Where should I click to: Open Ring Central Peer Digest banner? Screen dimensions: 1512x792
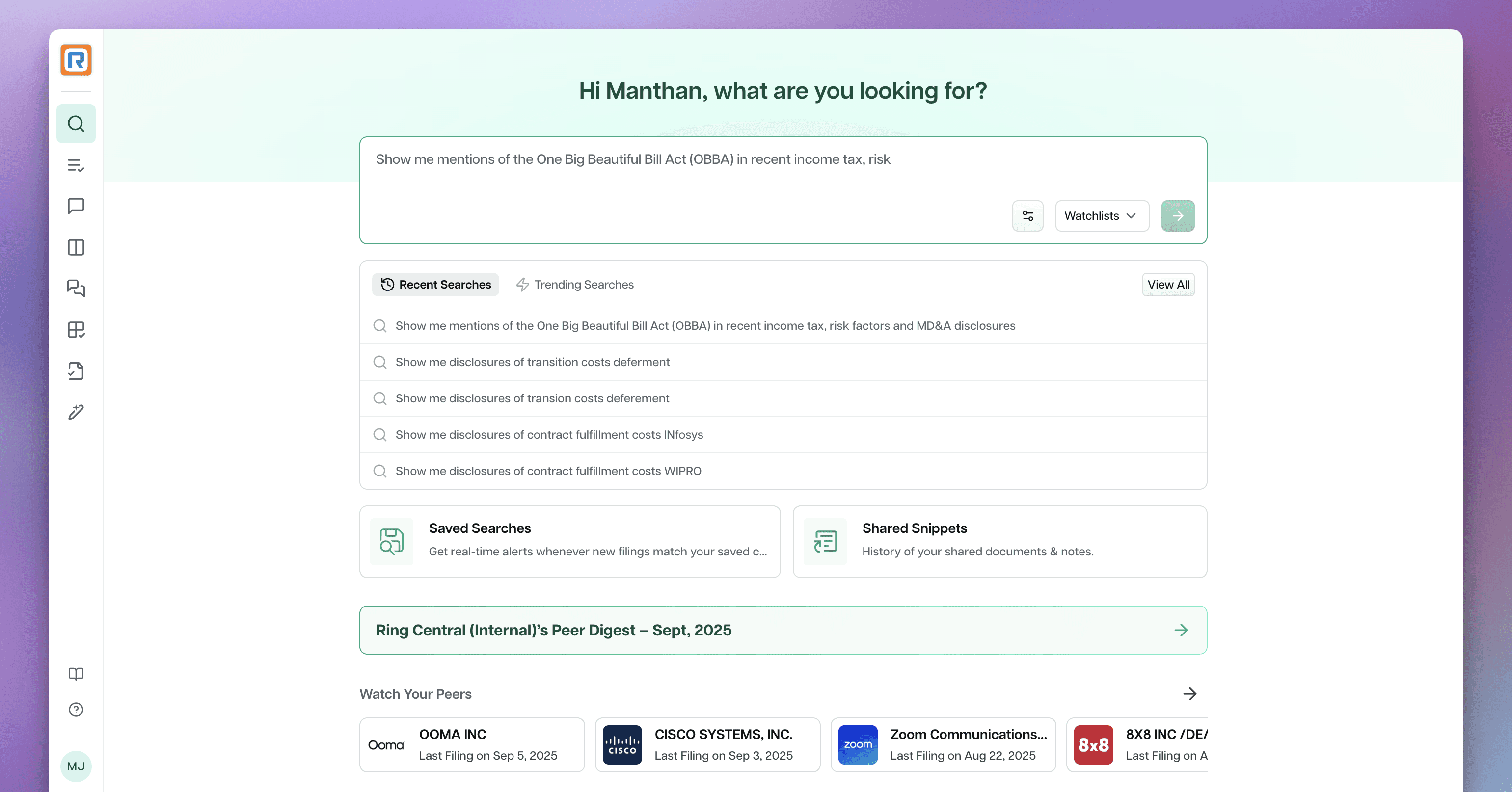click(783, 630)
